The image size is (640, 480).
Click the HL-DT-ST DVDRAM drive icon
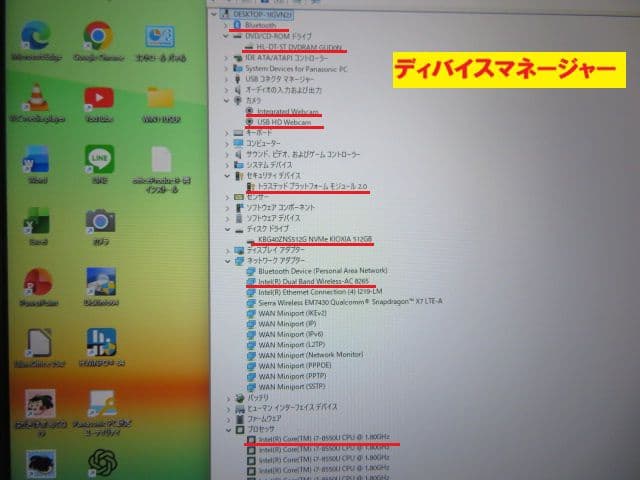tap(249, 47)
